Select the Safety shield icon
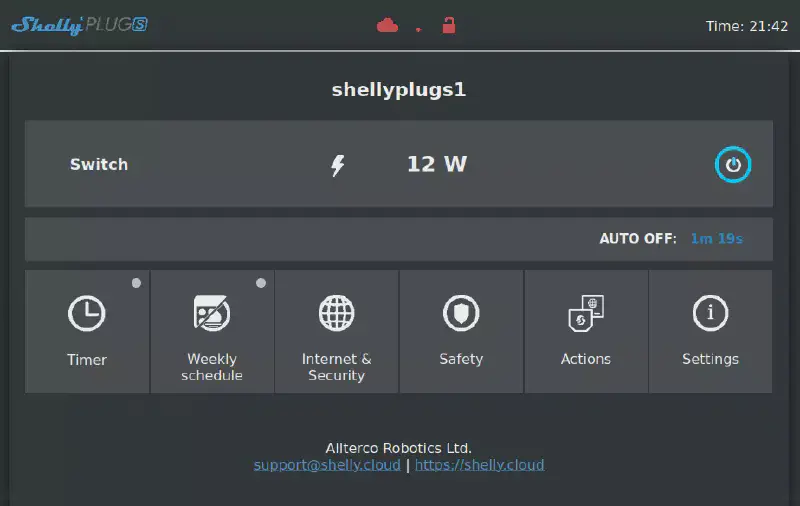This screenshot has width=800, height=506. (x=461, y=314)
